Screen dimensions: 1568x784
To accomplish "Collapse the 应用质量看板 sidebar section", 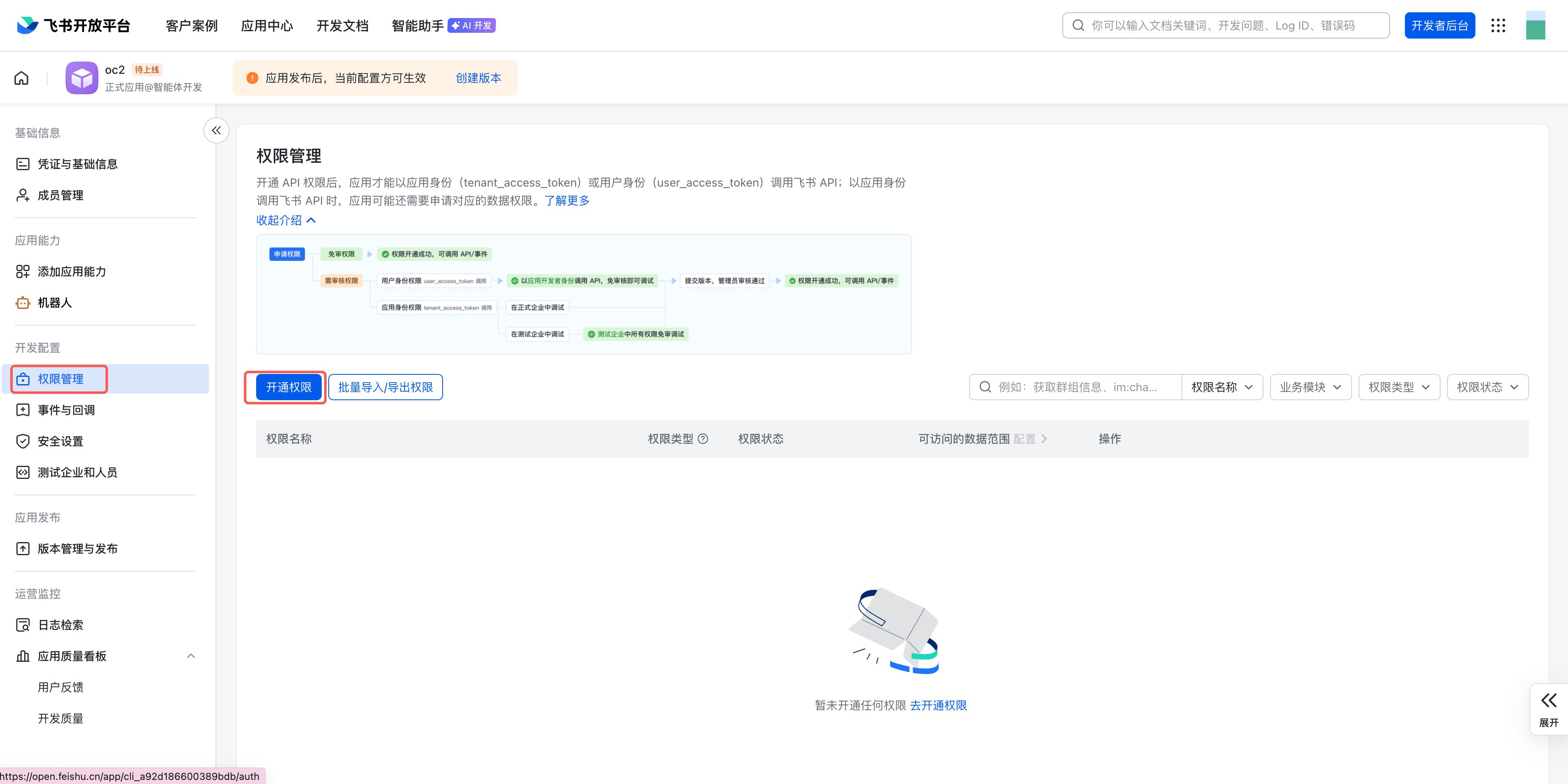I will click(x=191, y=656).
